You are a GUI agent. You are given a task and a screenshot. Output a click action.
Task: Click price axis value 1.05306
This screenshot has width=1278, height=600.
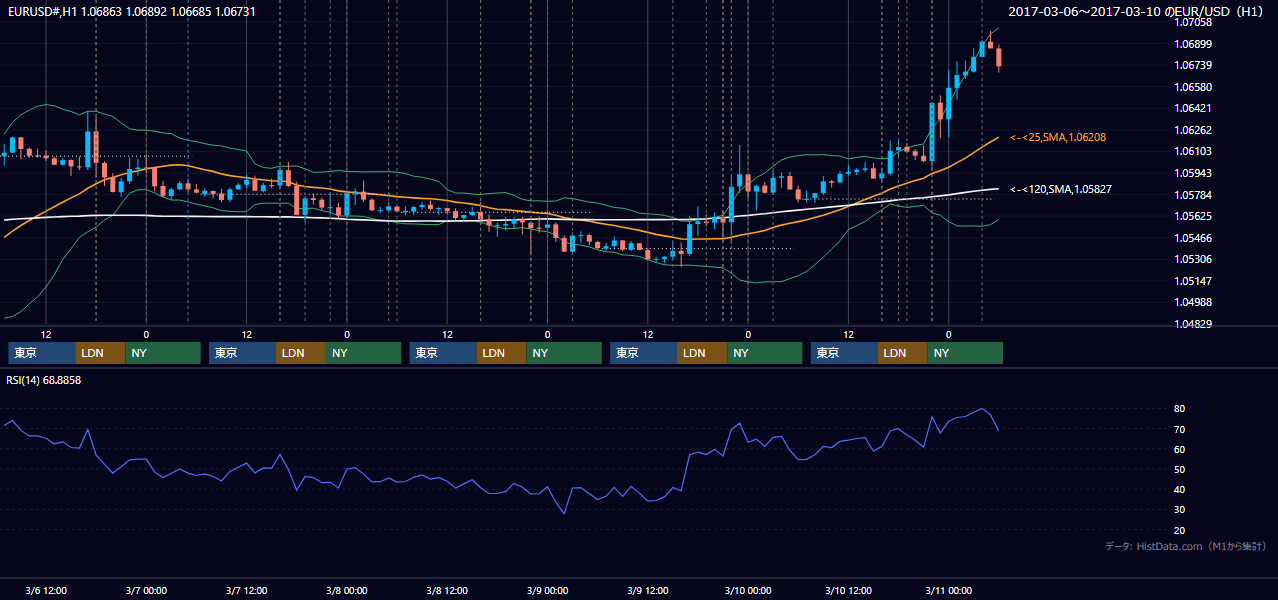(x=1192, y=259)
